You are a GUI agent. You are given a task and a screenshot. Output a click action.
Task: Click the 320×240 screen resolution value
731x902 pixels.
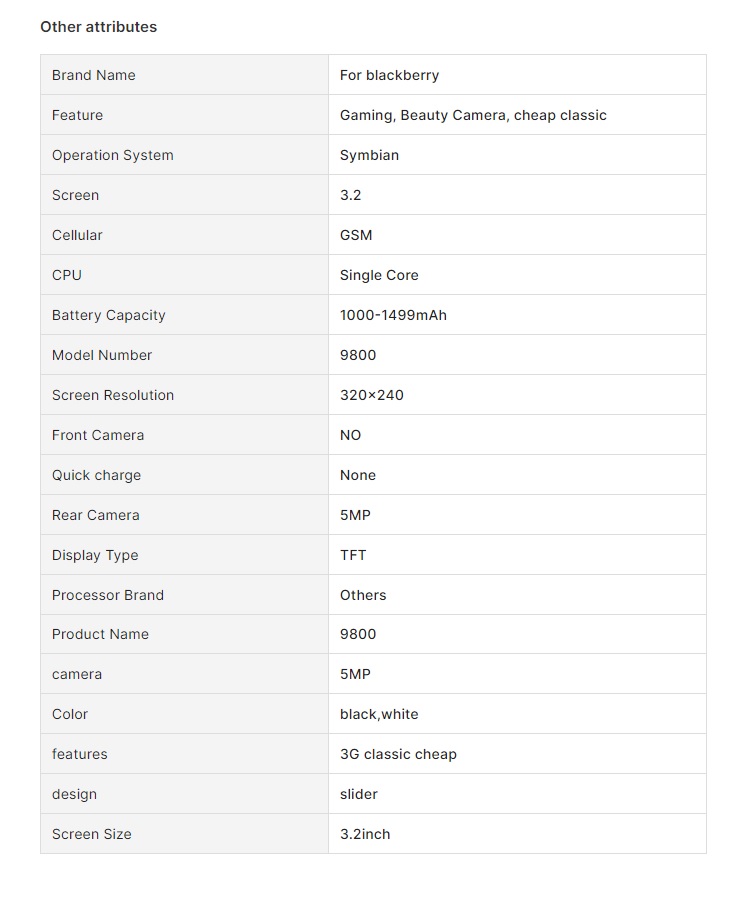[x=371, y=395]
